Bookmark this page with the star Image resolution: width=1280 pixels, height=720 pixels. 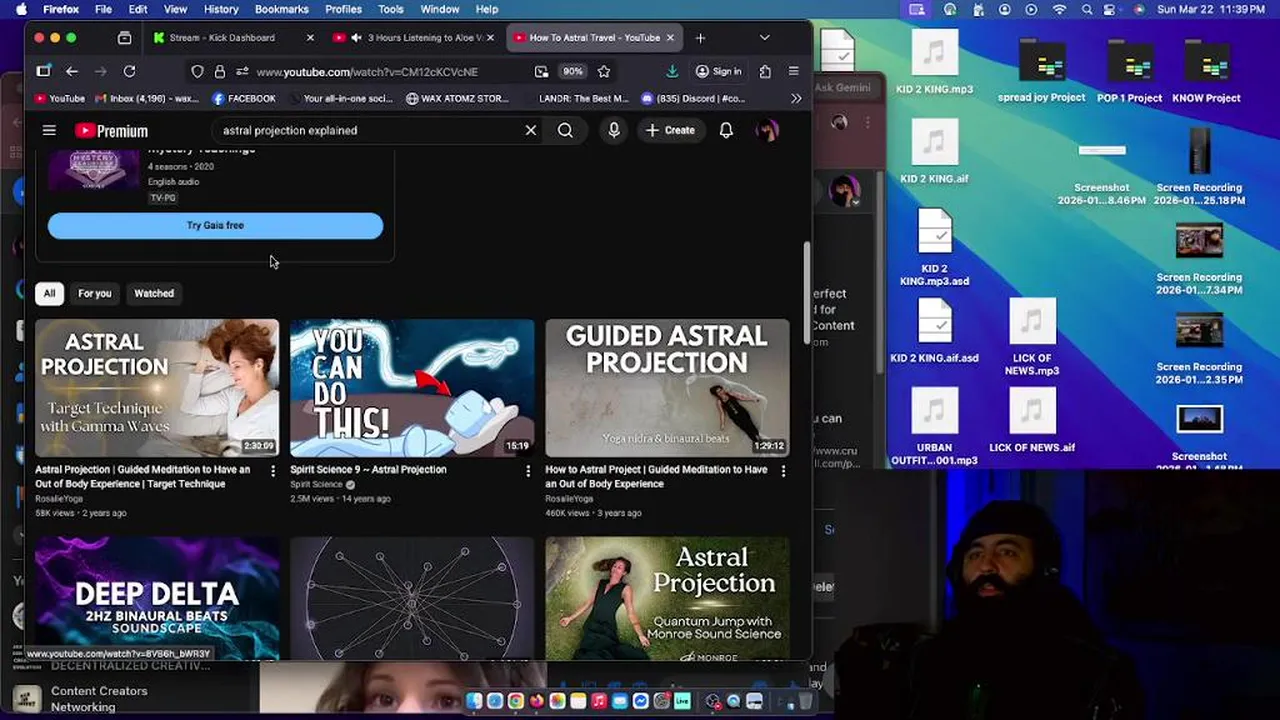point(604,71)
